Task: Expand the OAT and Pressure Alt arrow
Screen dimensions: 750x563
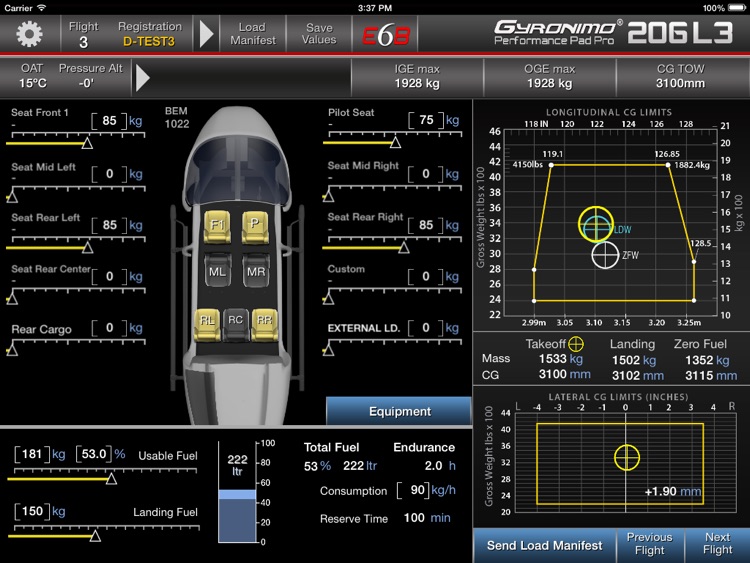Action: (143, 77)
